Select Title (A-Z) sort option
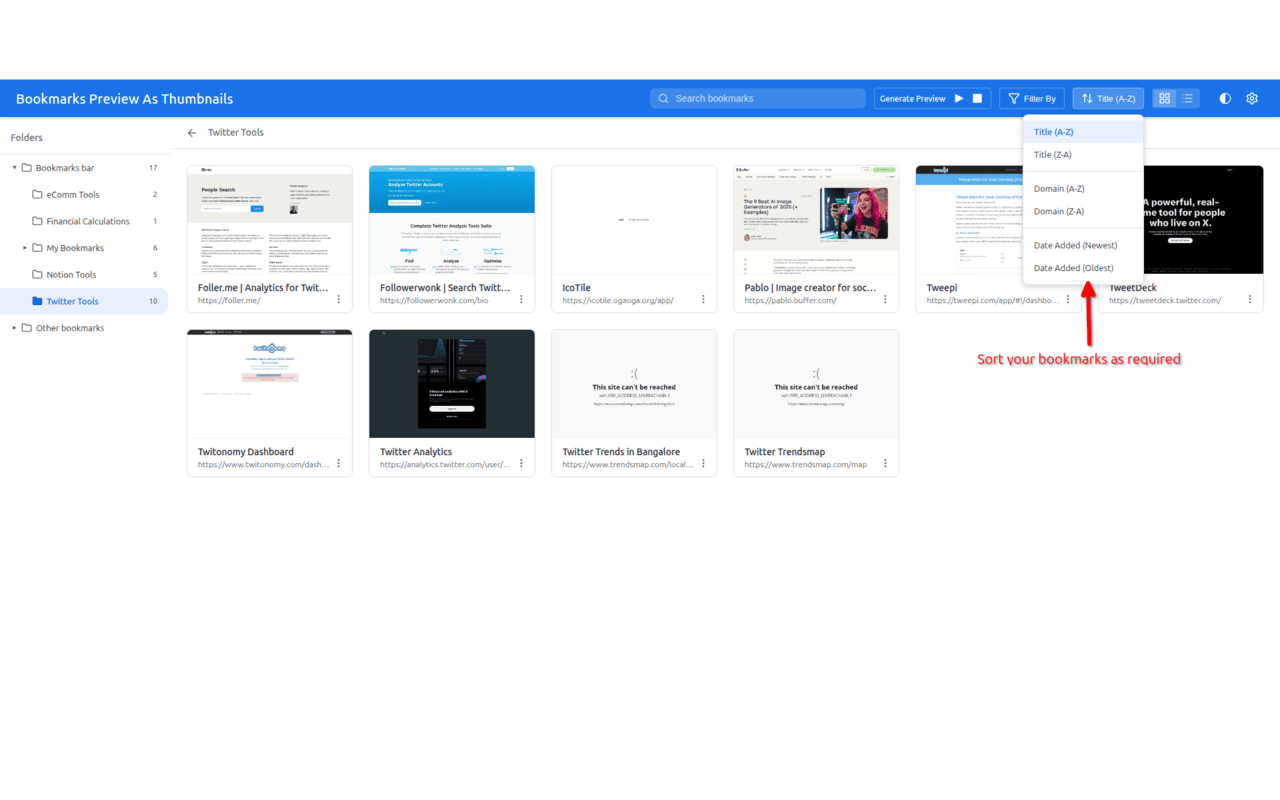This screenshot has width=1280, height=800. click(x=1083, y=132)
